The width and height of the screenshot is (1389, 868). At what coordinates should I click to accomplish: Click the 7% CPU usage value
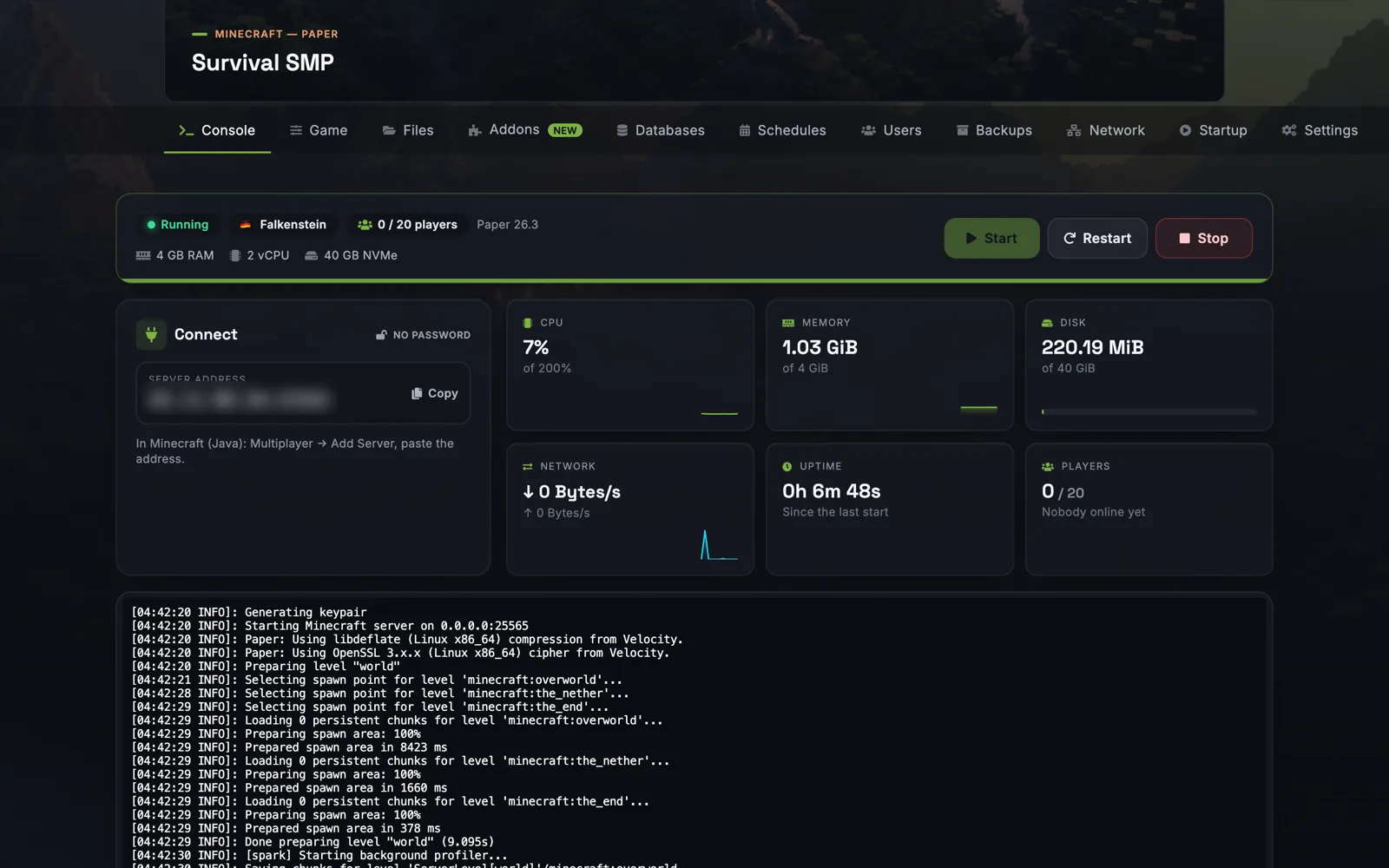coord(536,347)
